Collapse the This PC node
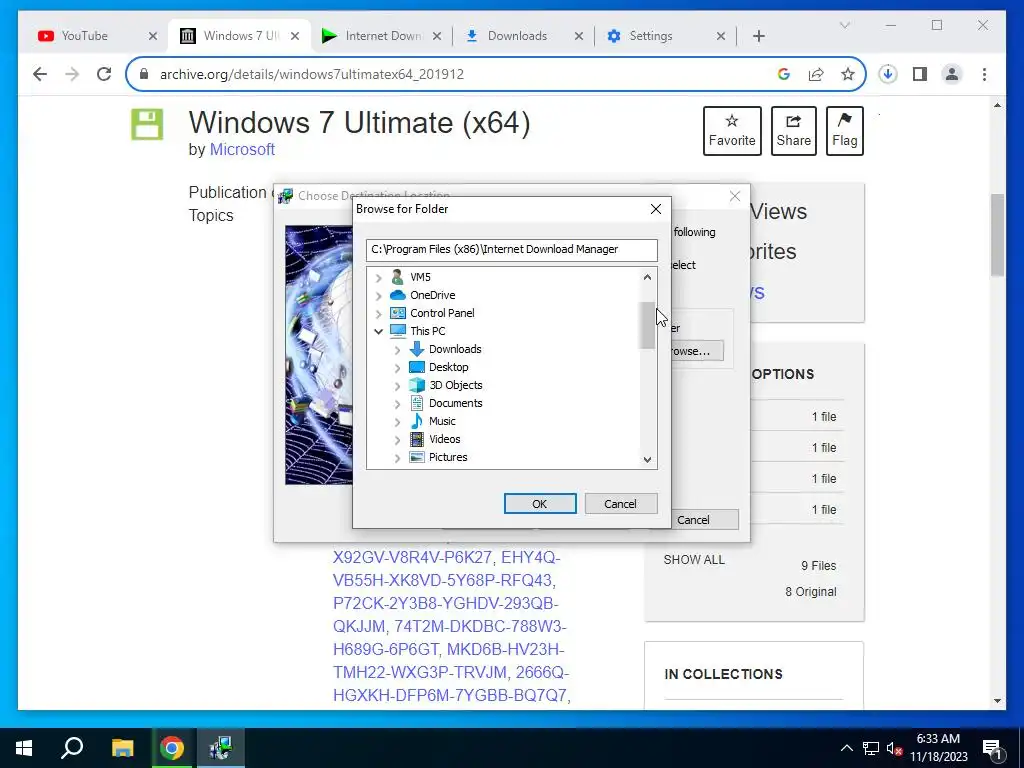 point(378,331)
